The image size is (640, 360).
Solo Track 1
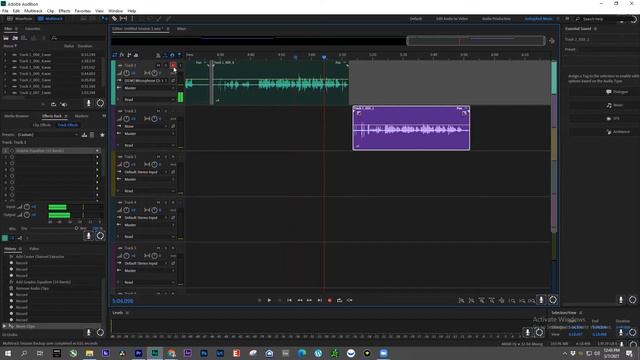(166, 65)
